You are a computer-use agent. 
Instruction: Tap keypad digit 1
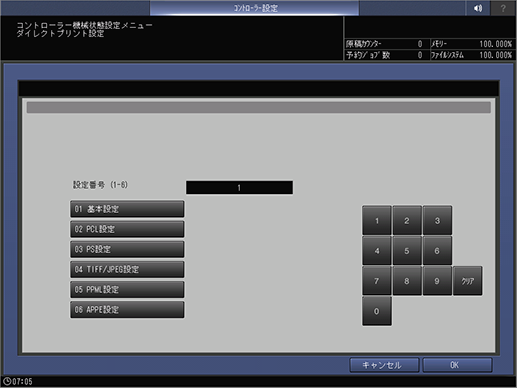[377, 221]
